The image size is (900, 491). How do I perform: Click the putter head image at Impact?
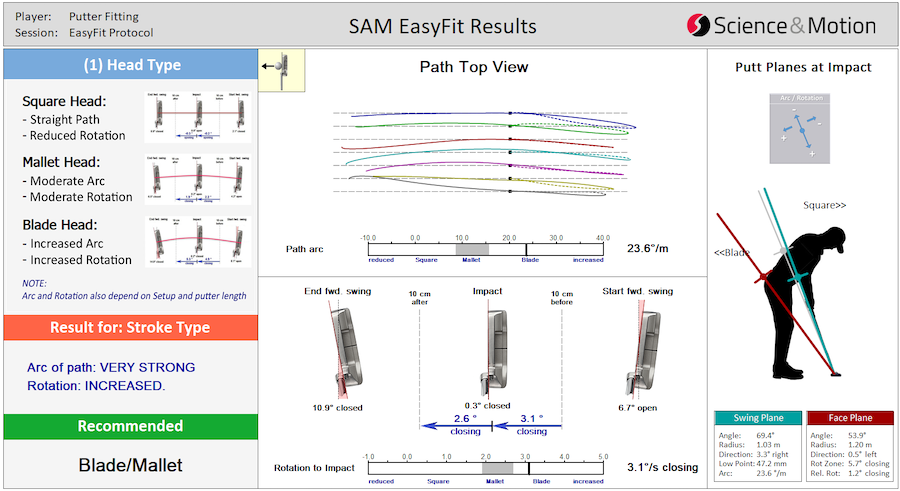pyautogui.click(x=494, y=353)
